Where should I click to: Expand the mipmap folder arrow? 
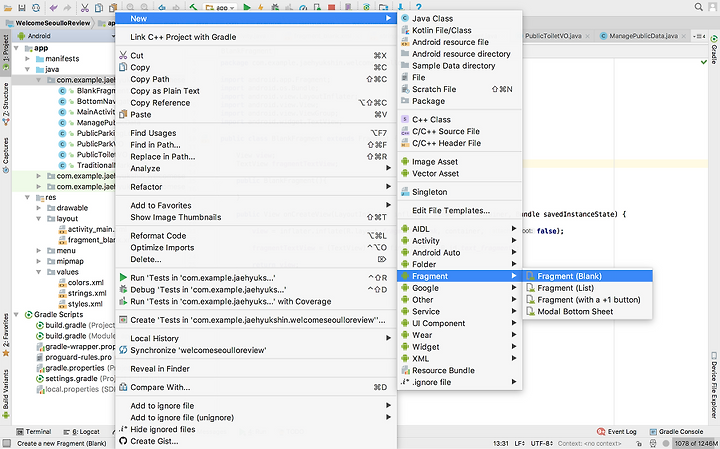click(x=39, y=261)
